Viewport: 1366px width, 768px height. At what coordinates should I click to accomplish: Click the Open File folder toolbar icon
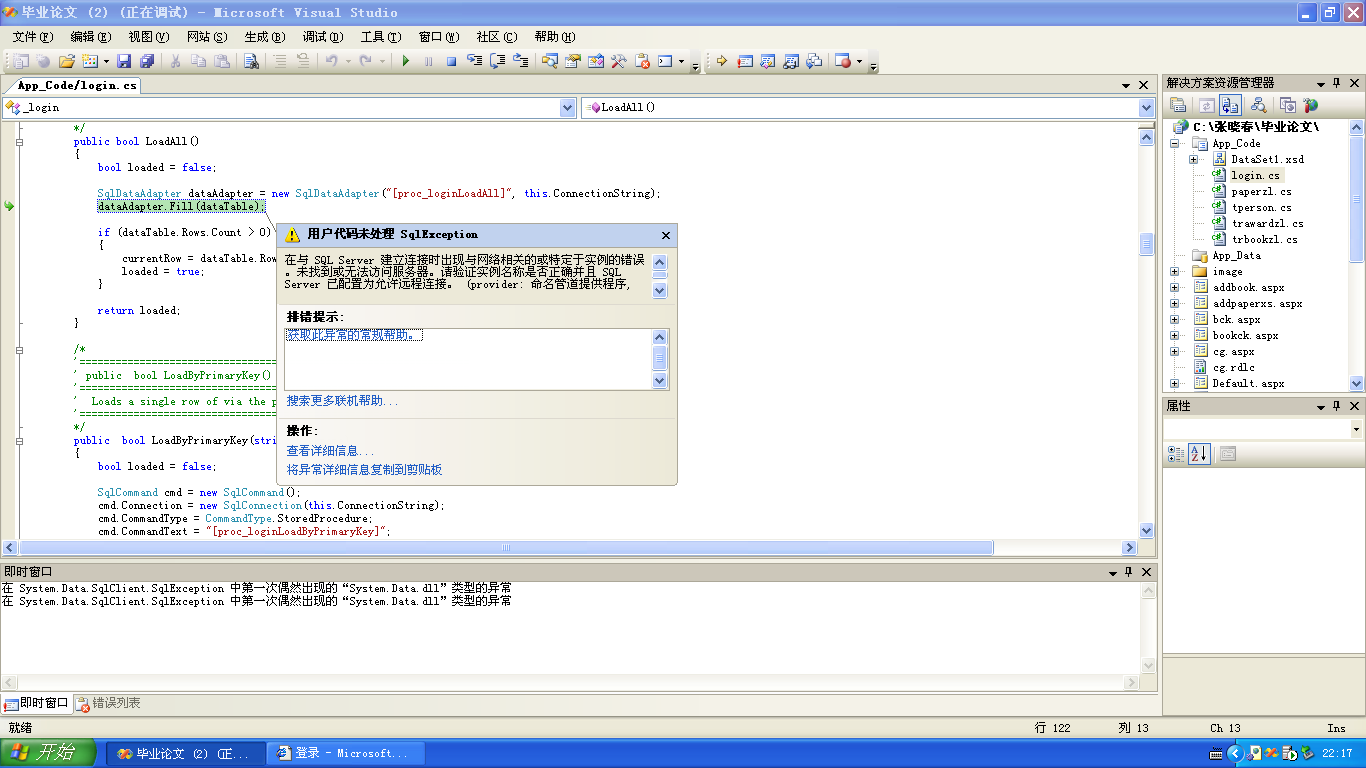tap(67, 61)
